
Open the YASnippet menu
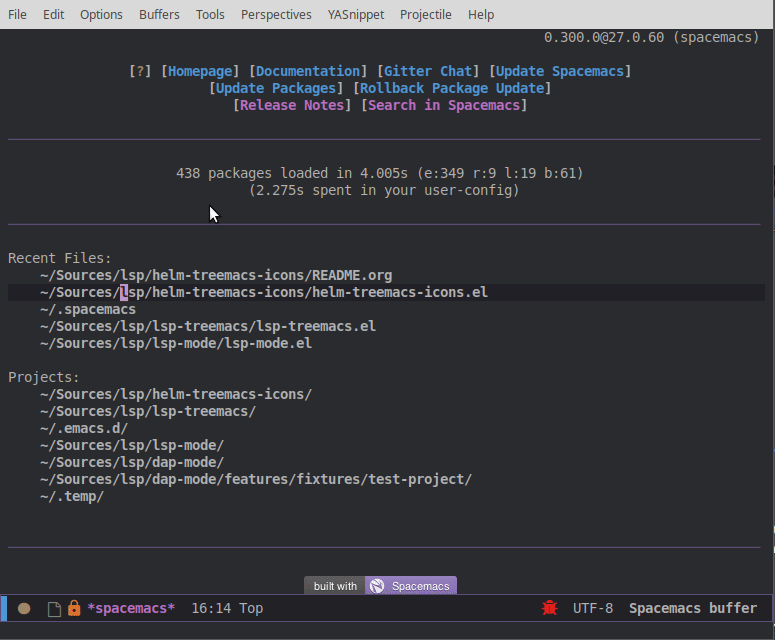point(356,15)
